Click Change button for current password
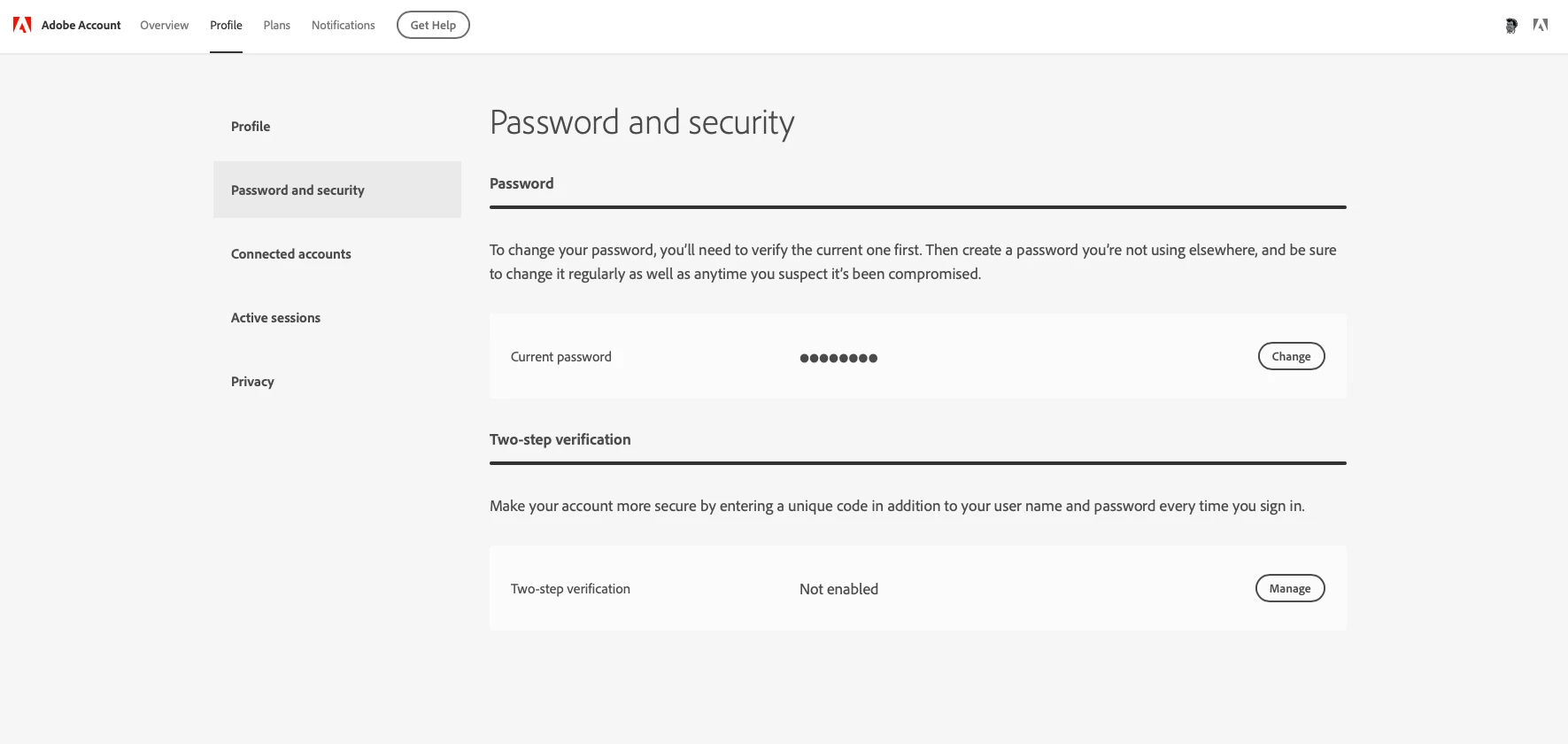Viewport: 1568px width, 744px height. pyautogui.click(x=1291, y=356)
